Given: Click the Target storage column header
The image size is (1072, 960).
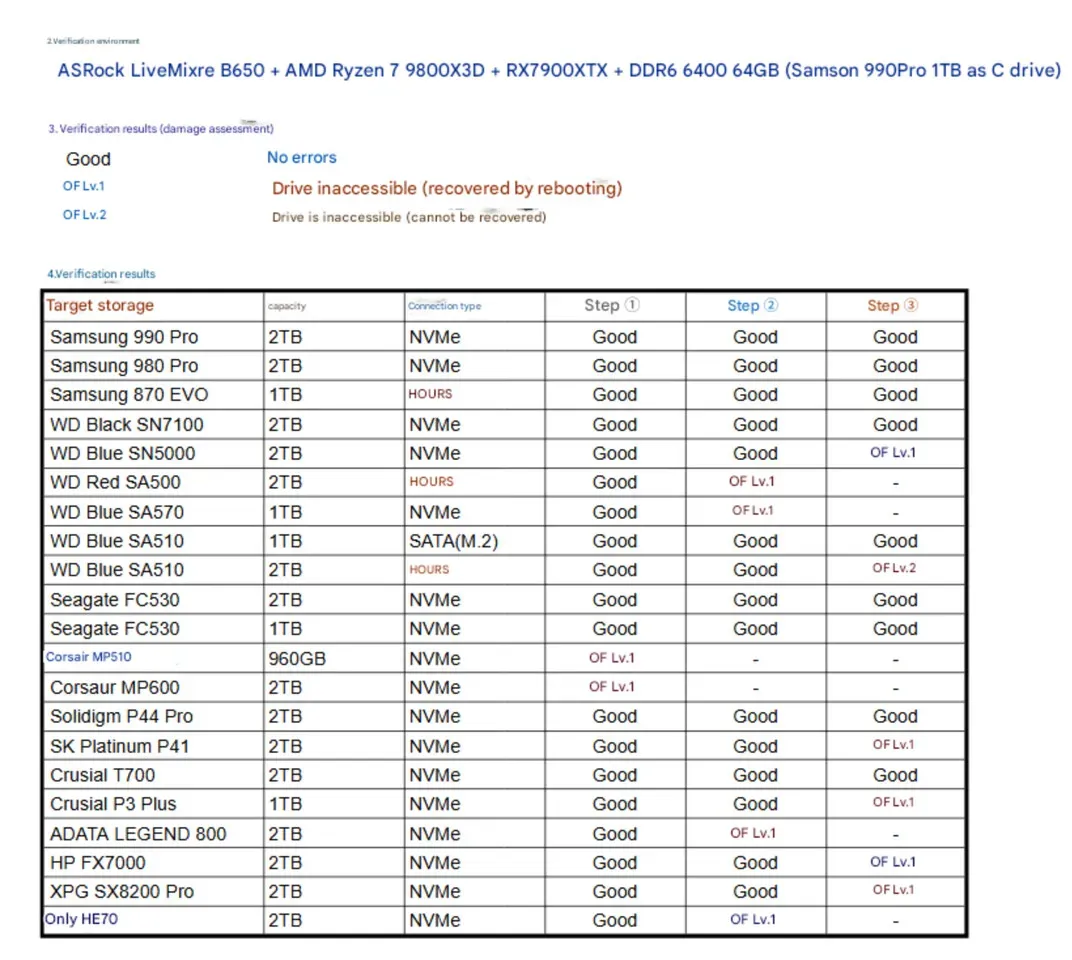Looking at the screenshot, I should 100,306.
